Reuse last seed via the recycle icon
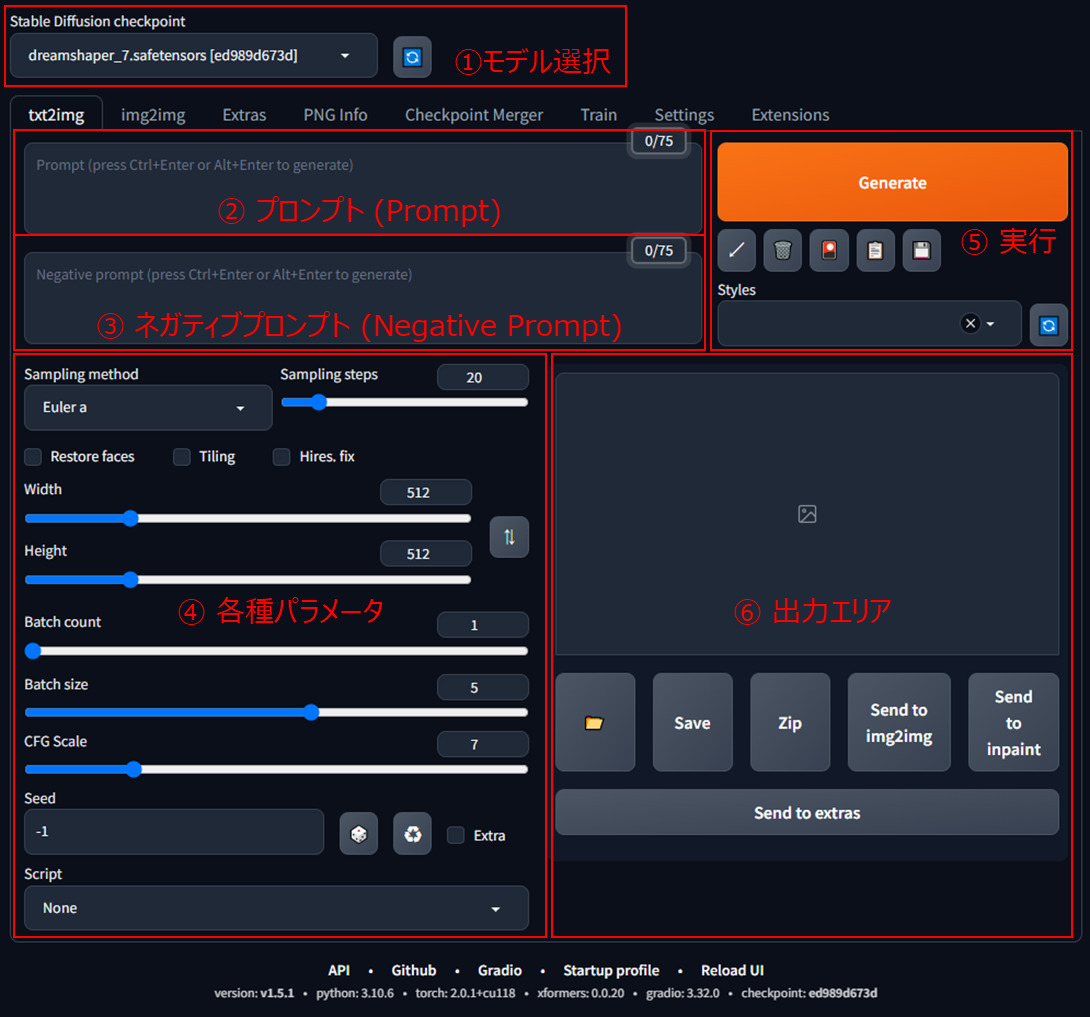Viewport: 1090px width, 1017px height. pos(412,834)
